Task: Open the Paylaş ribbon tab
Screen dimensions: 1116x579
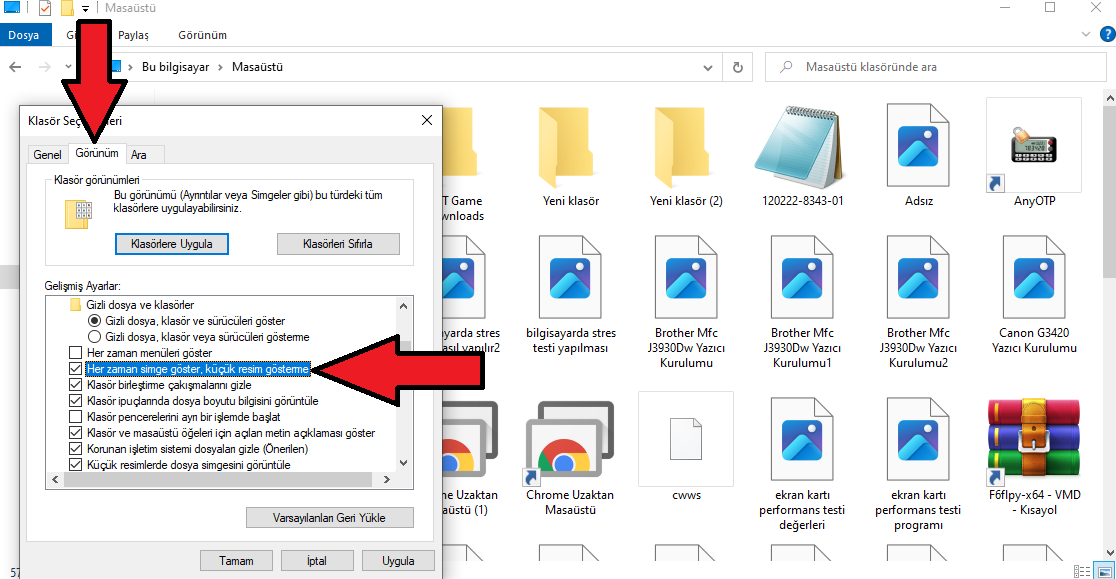Action: tap(133, 35)
